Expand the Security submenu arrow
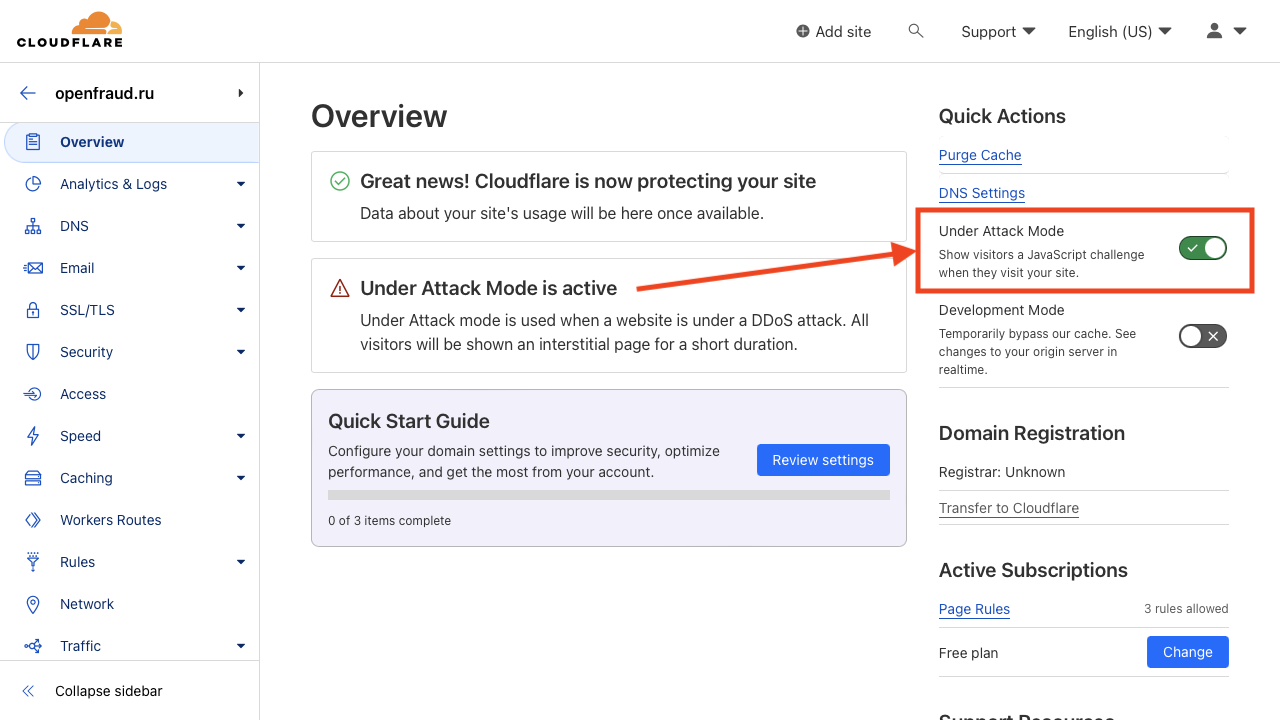 (241, 352)
